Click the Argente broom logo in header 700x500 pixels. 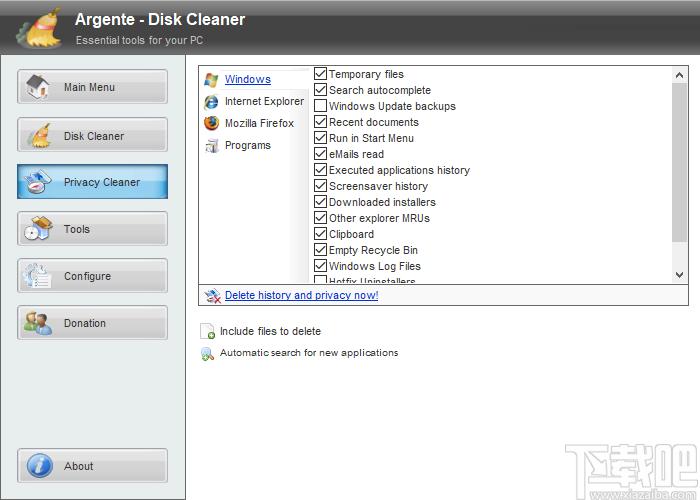coord(39,28)
